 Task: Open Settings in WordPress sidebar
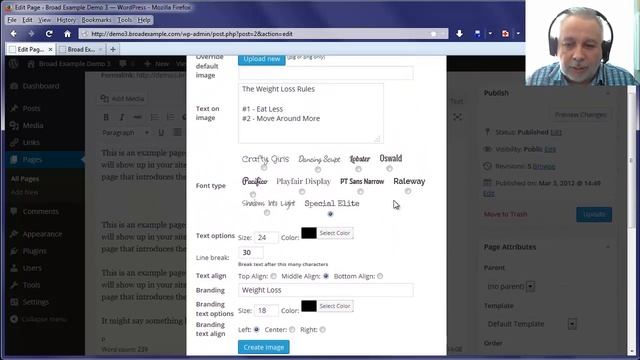point(36,302)
